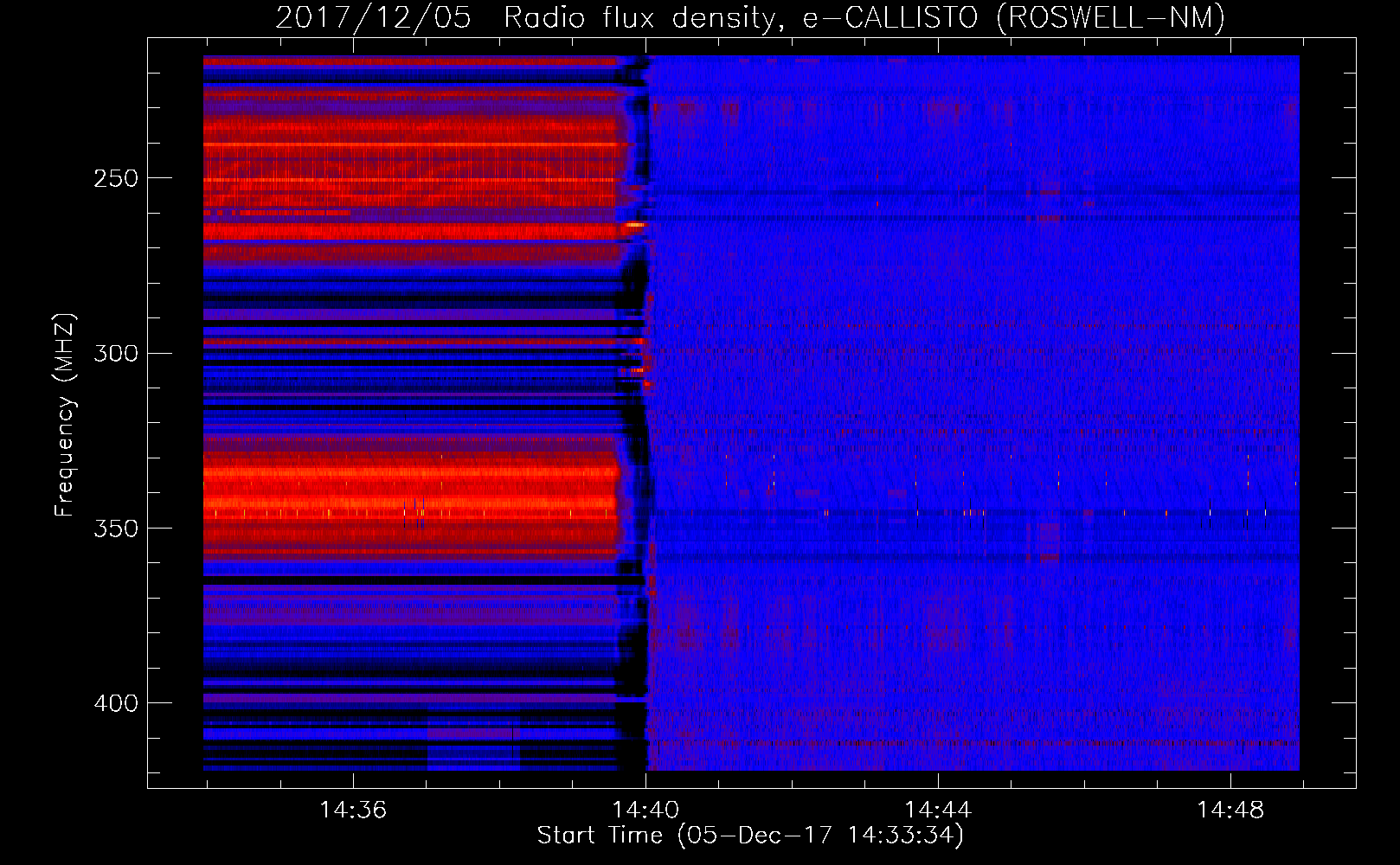Select the 400 frequency tick label
This screenshot has width=1400, height=865.
click(116, 703)
